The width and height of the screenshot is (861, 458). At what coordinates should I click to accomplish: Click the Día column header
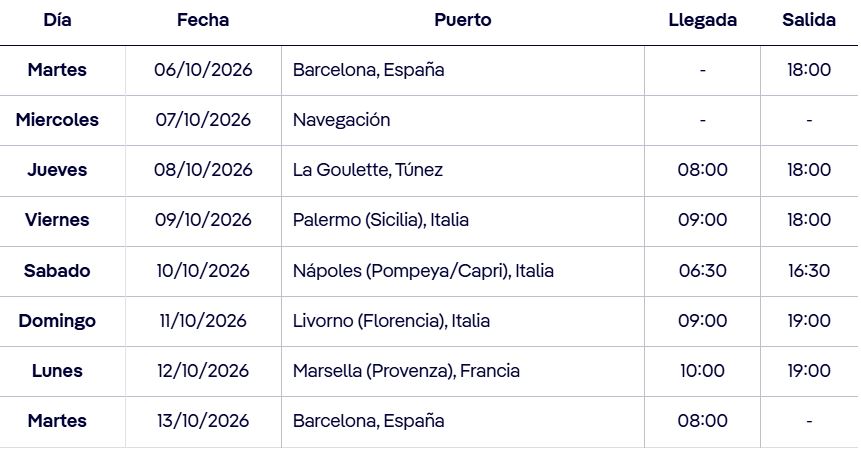click(57, 20)
